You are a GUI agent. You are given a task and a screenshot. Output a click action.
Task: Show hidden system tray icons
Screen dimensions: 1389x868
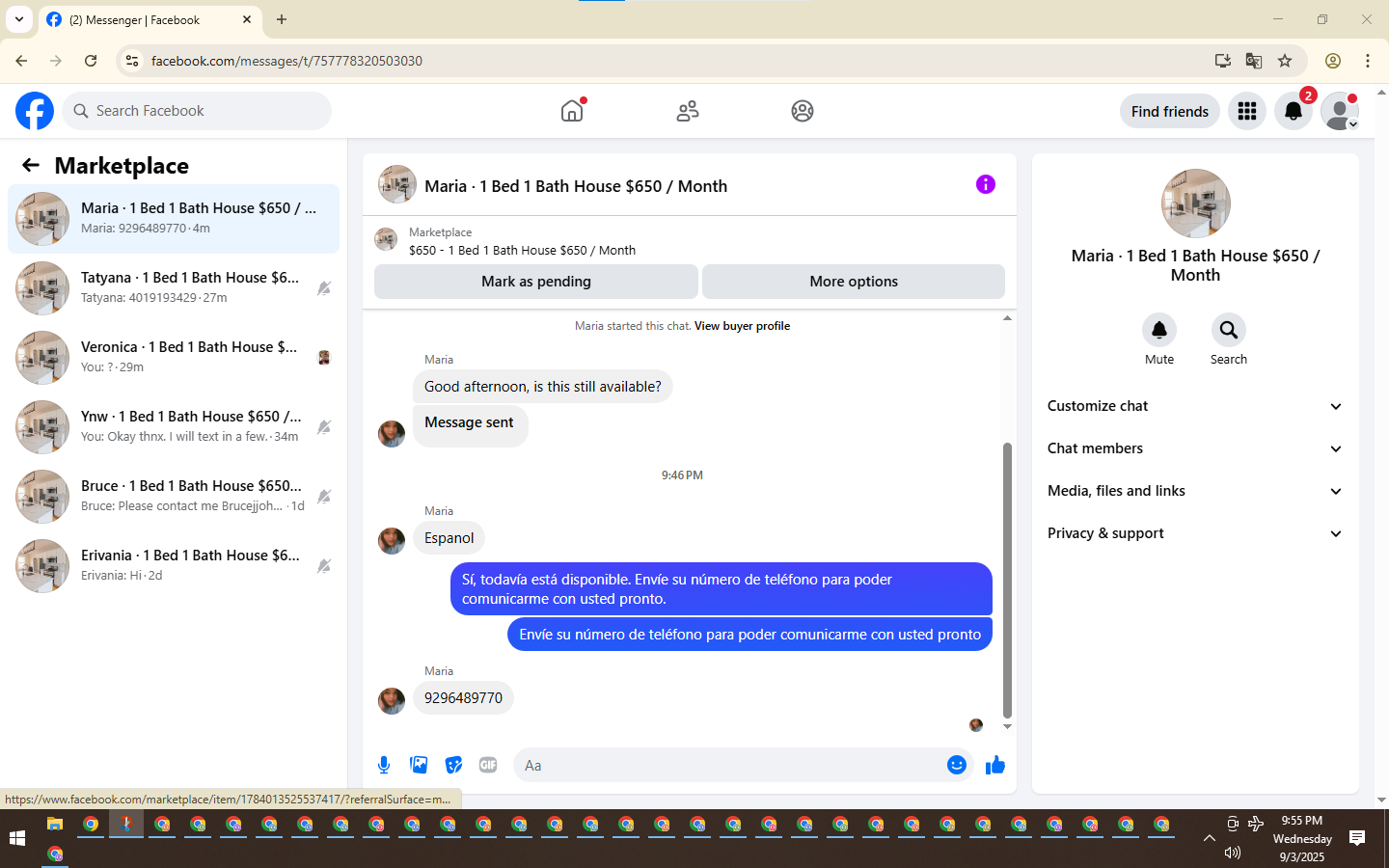click(x=1209, y=838)
